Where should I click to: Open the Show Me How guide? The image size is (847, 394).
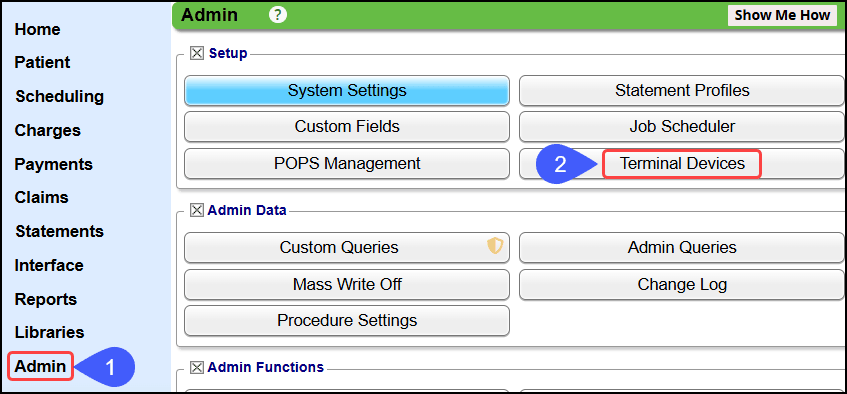pyautogui.click(x=782, y=15)
